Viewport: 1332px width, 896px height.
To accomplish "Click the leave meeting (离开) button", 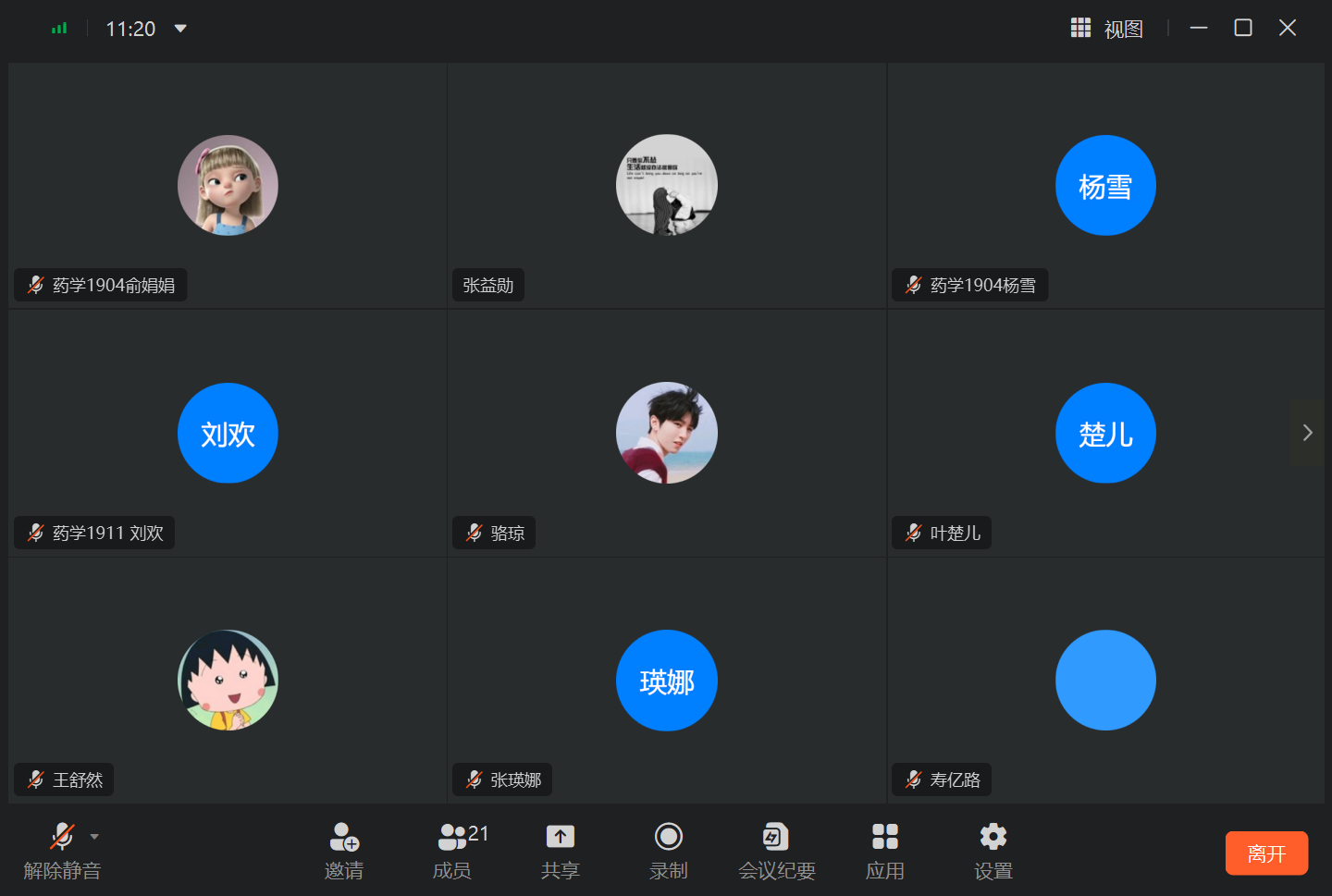I will tap(1266, 853).
